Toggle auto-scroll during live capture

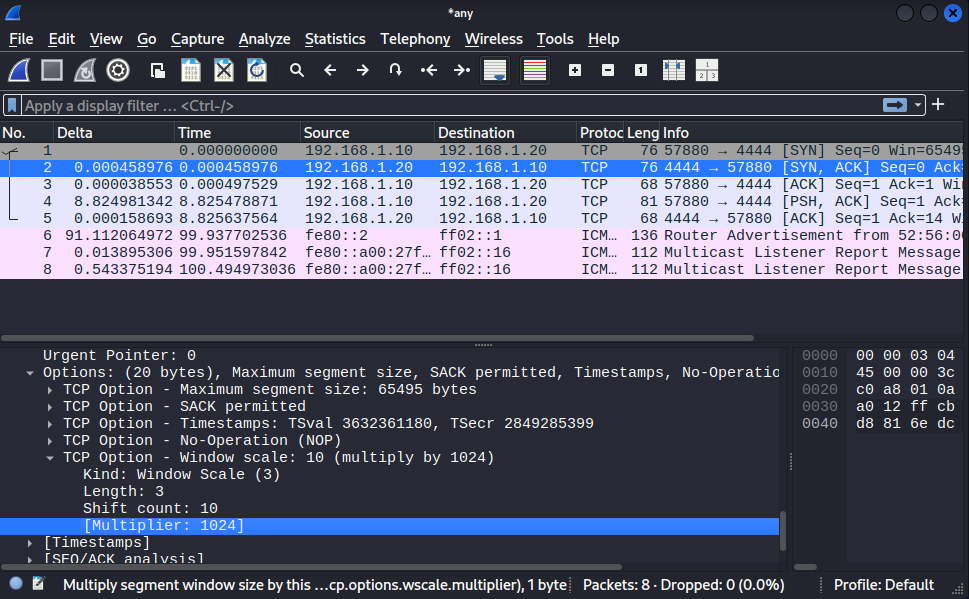[x=494, y=70]
